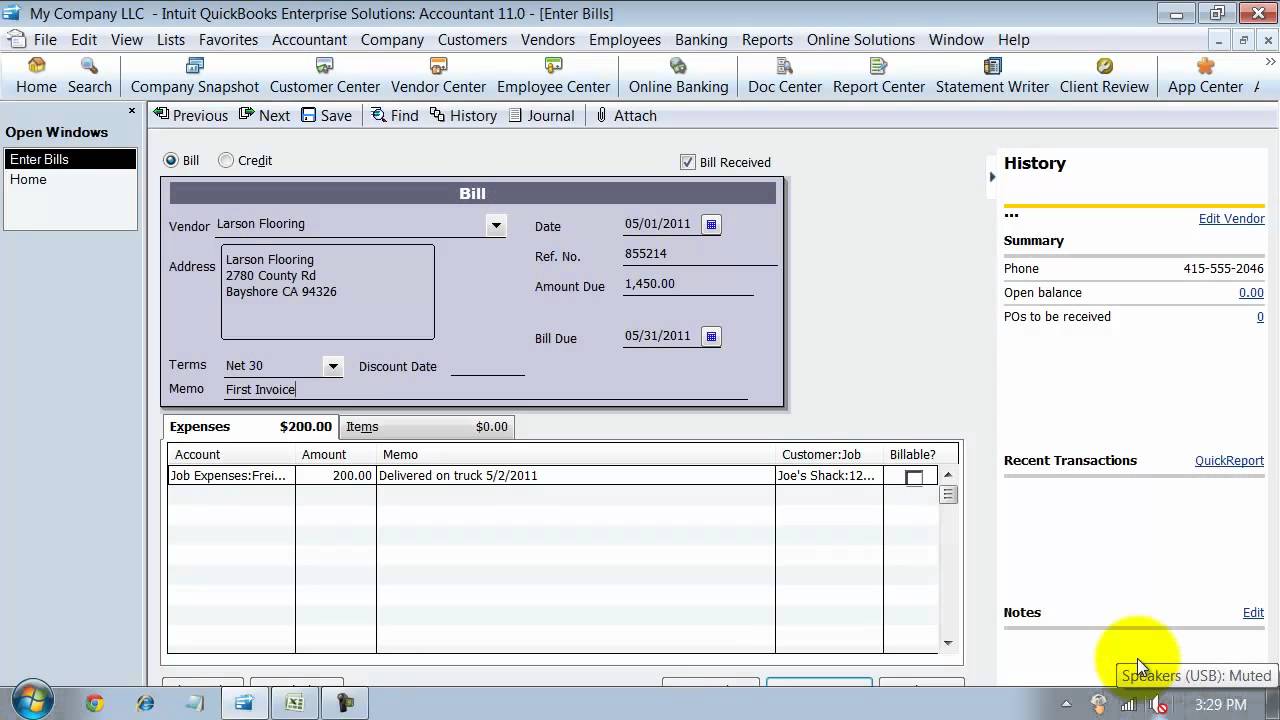View transaction History
Screen dimensions: 1280x720
pos(463,116)
